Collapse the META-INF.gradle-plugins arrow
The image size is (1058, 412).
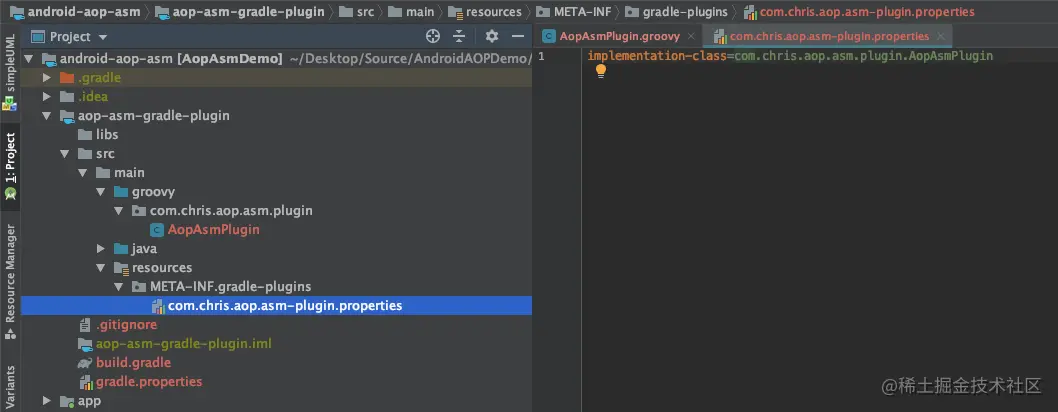pyautogui.click(x=119, y=287)
